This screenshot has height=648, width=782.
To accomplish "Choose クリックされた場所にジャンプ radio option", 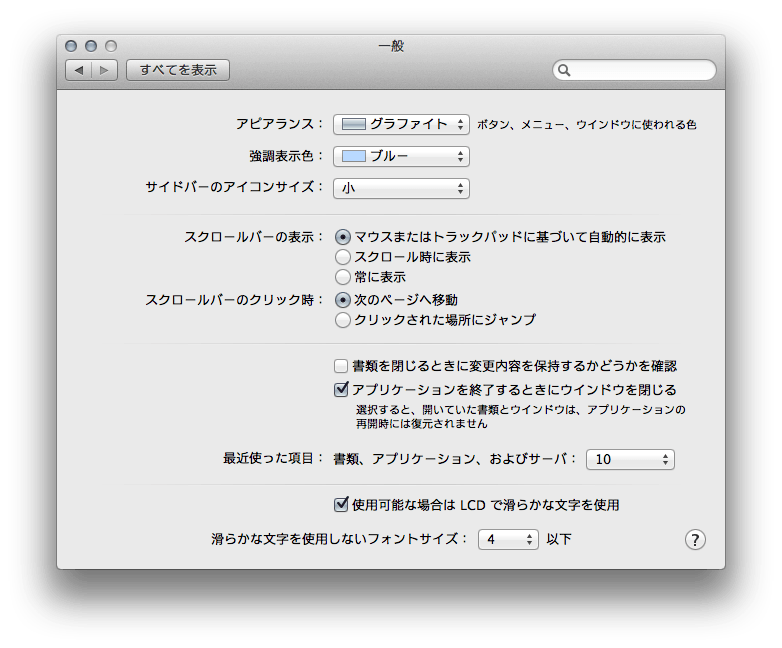I will 343,320.
